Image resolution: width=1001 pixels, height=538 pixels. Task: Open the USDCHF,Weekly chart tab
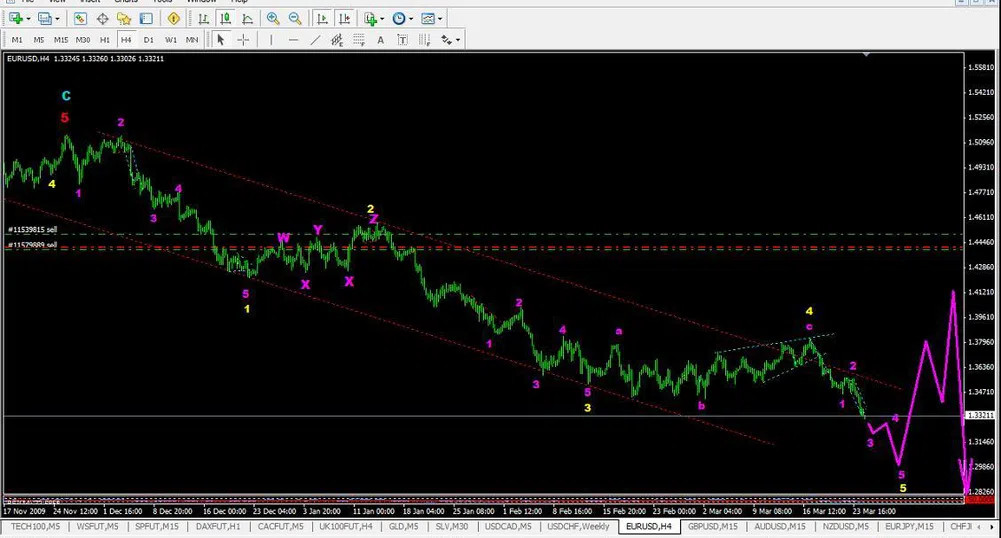[x=579, y=526]
